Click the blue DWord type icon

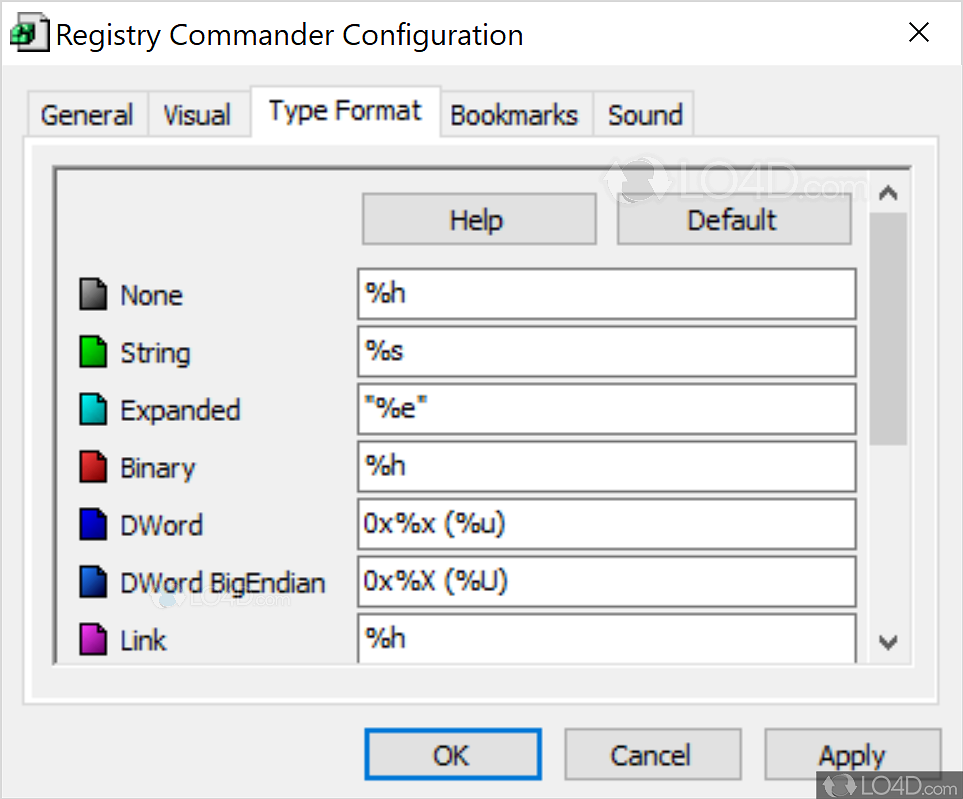(95, 524)
